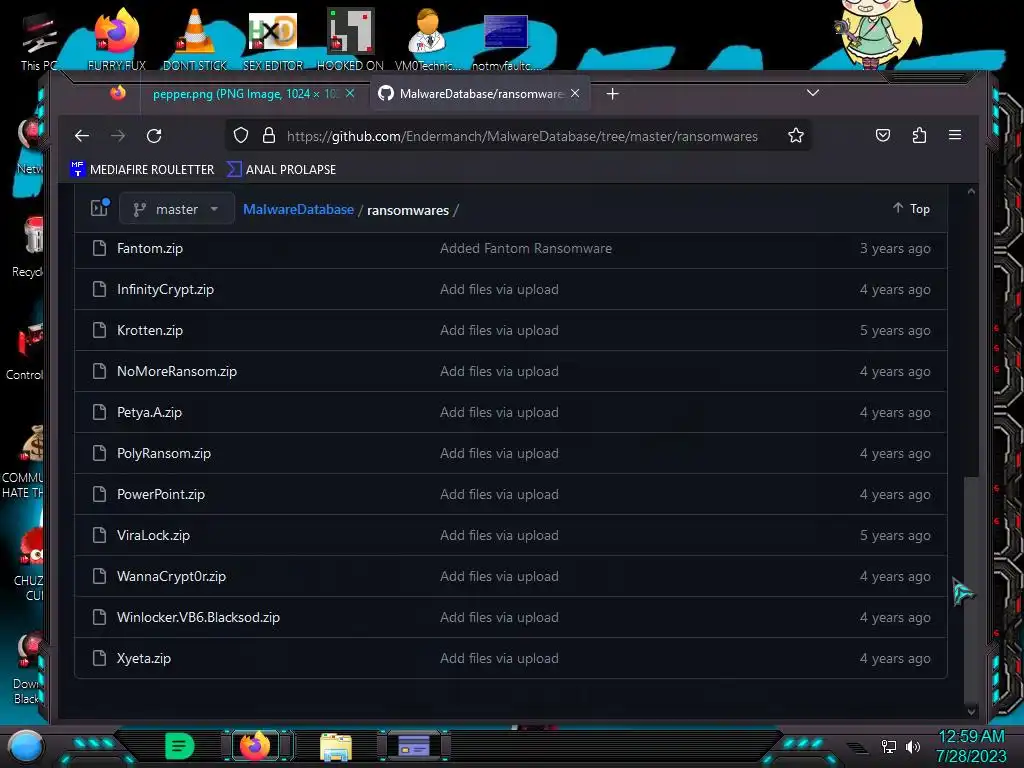Open 'Added Fantom Ransomware' commit message

tap(526, 248)
